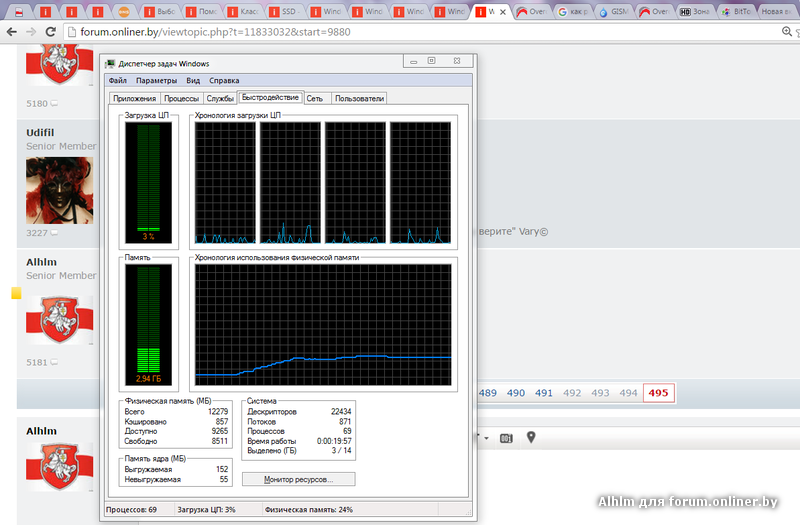Go to forum page 491
800x525 pixels.
(x=543, y=393)
